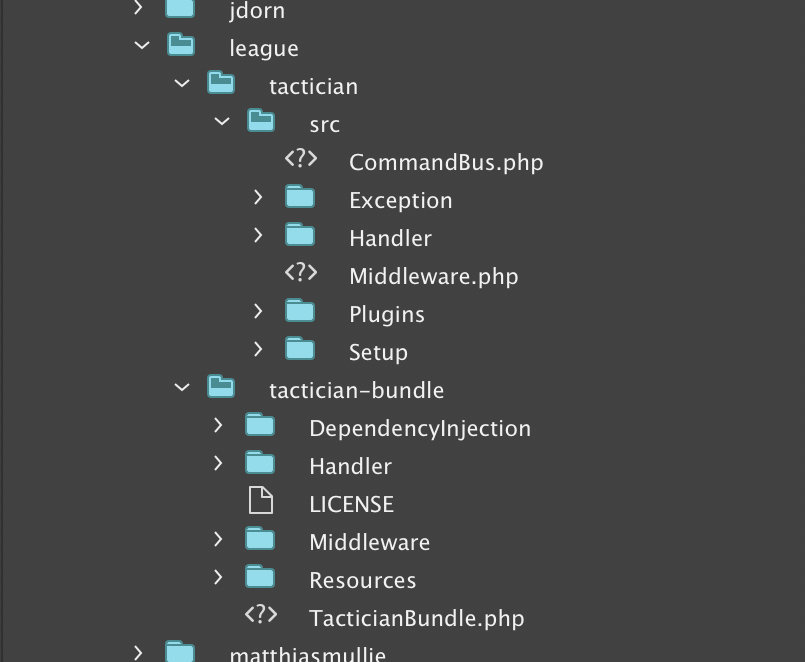Select the Middleware.php file name
The image size is (805, 662).
[x=433, y=276]
